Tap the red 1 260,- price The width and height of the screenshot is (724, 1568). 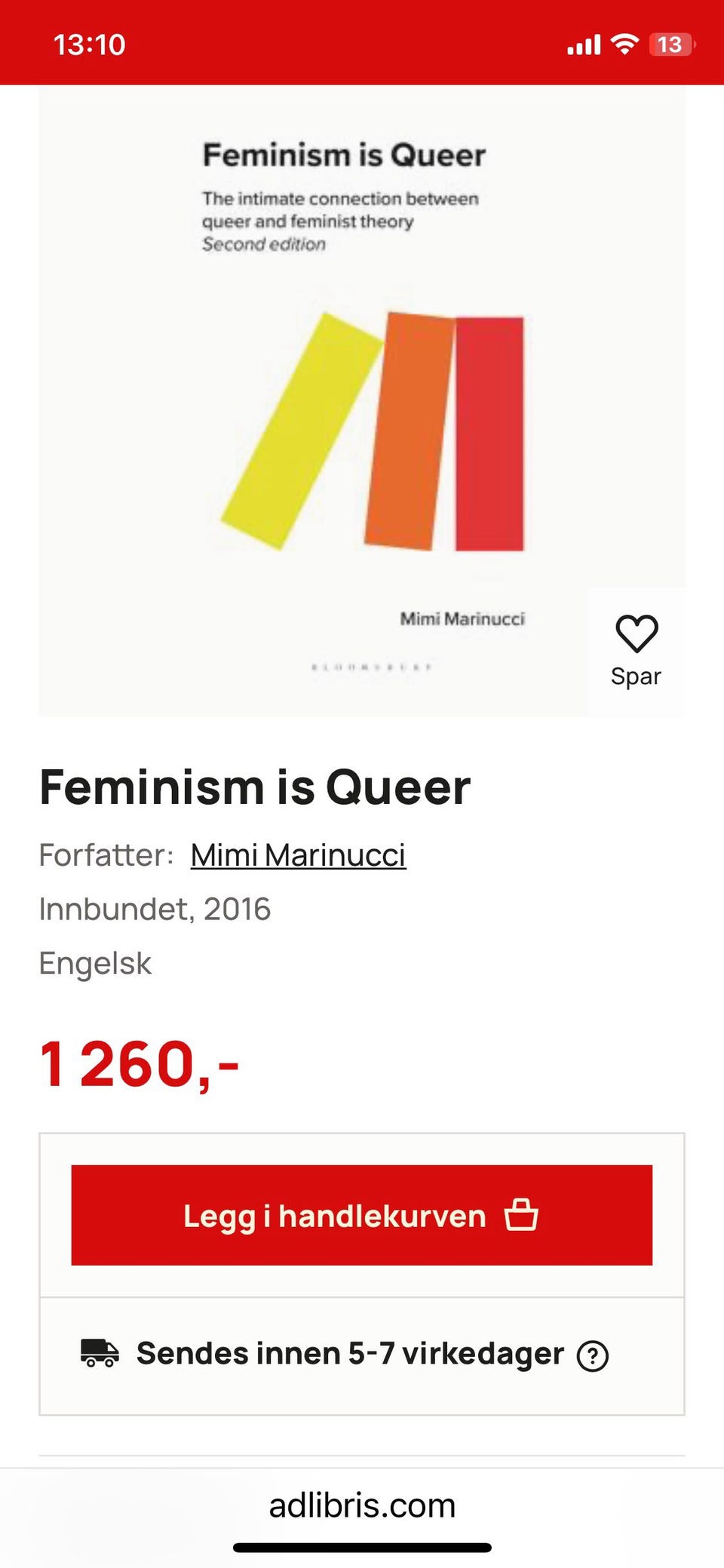[140, 1063]
